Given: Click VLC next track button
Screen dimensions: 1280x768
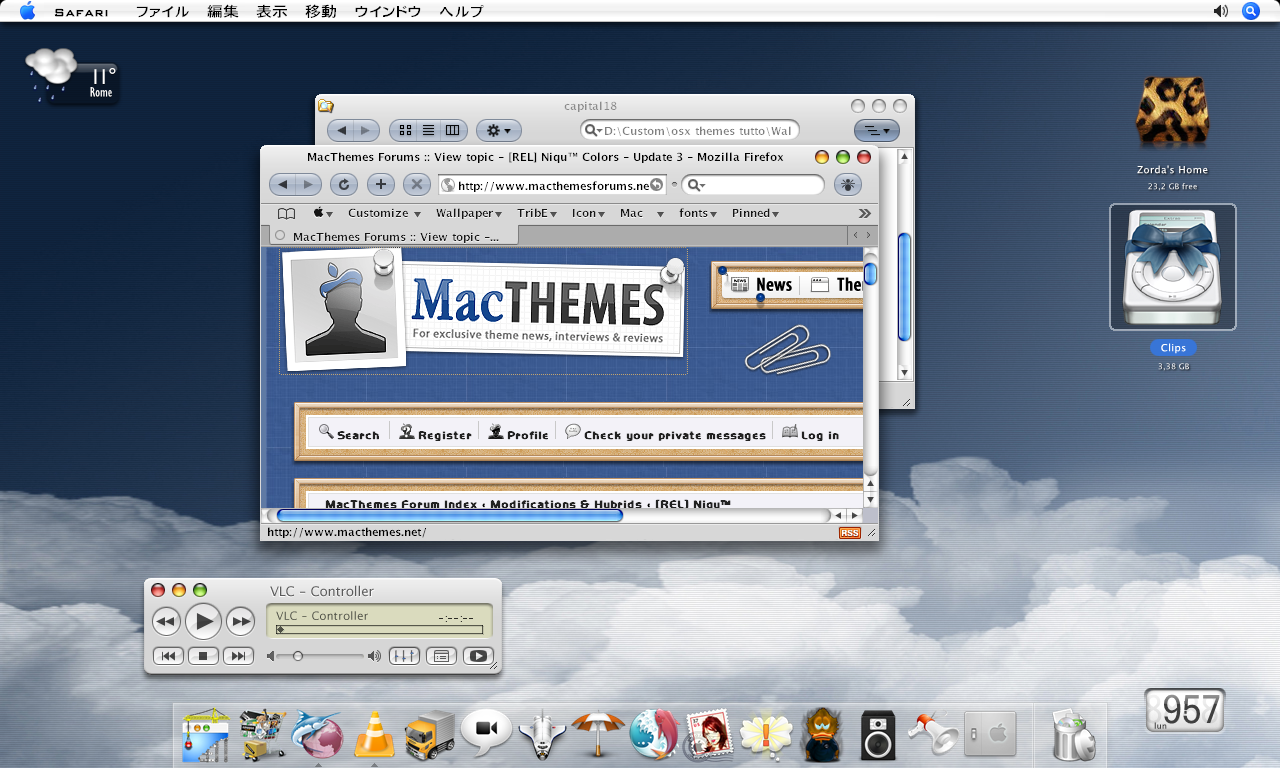Looking at the screenshot, I should pyautogui.click(x=238, y=656).
